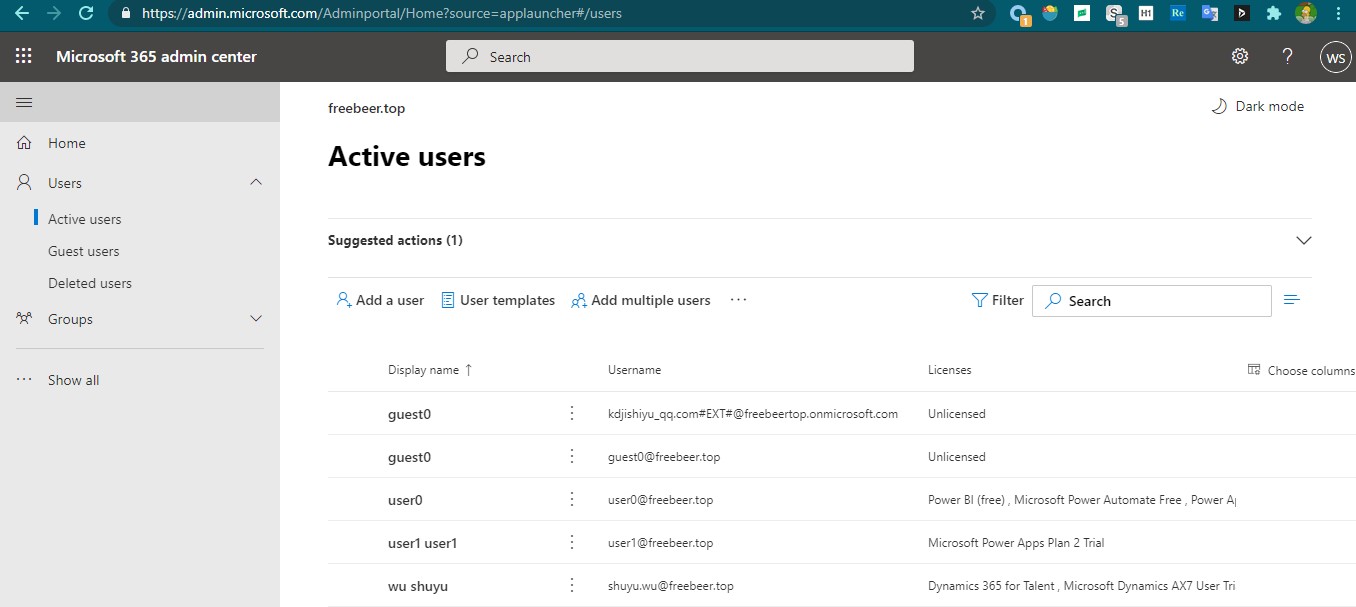Click the freebeer.top organization name
1356x607 pixels.
click(x=366, y=108)
